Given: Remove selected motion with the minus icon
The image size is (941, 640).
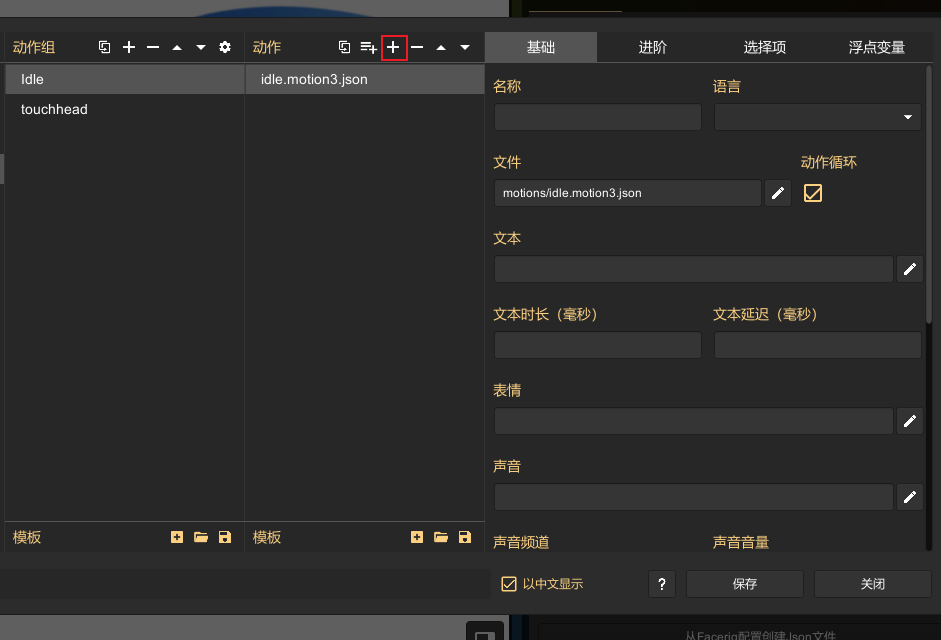Looking at the screenshot, I should pos(417,47).
